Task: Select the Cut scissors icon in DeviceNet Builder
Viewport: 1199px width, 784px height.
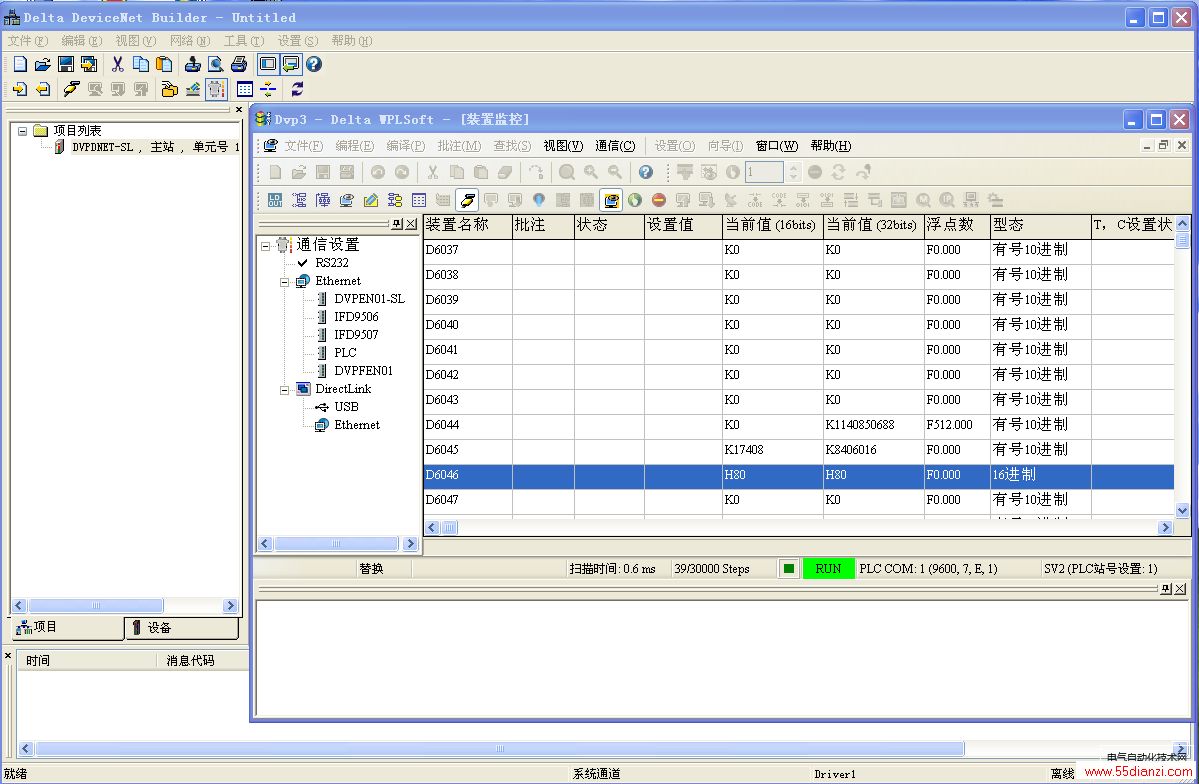Action: click(x=118, y=64)
